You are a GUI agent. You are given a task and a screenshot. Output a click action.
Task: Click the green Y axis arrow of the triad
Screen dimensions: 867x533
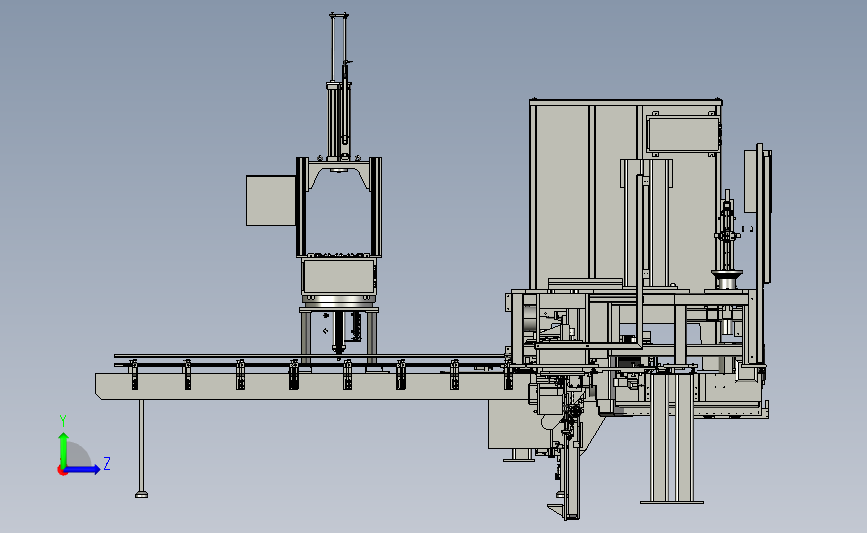click(x=63, y=450)
